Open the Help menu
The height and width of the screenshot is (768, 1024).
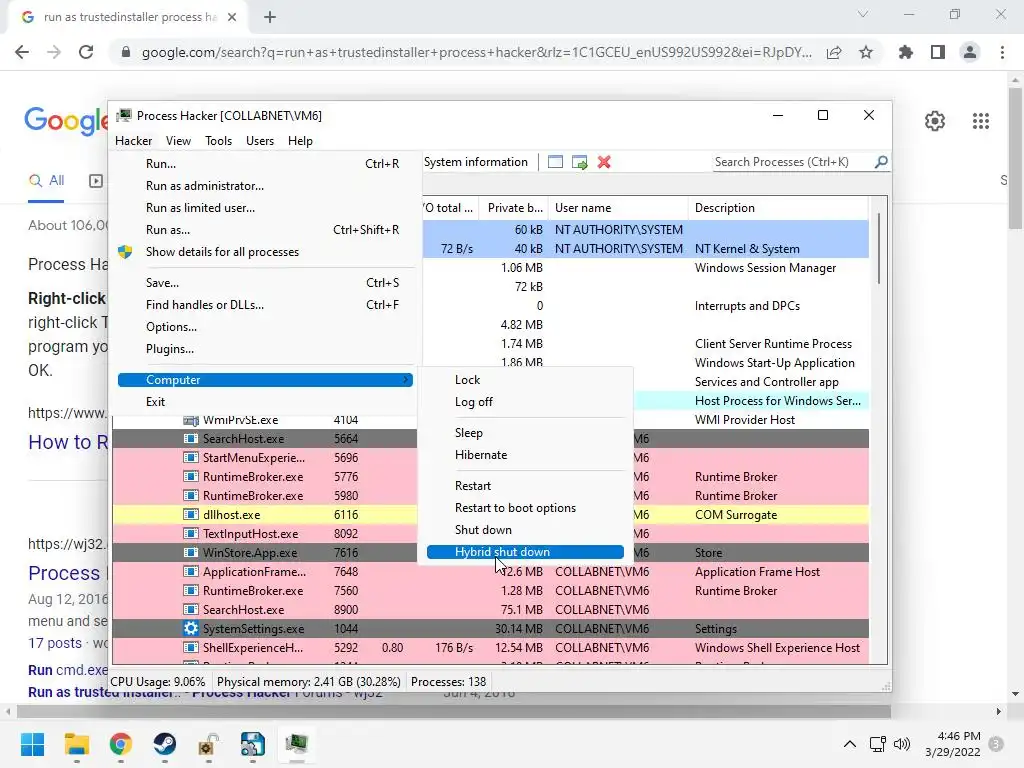tap(300, 141)
